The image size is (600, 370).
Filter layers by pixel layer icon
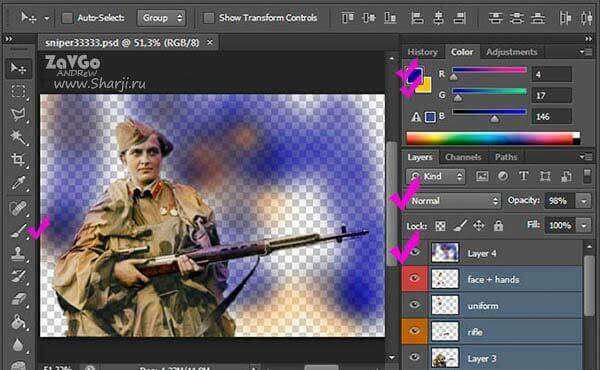point(482,176)
